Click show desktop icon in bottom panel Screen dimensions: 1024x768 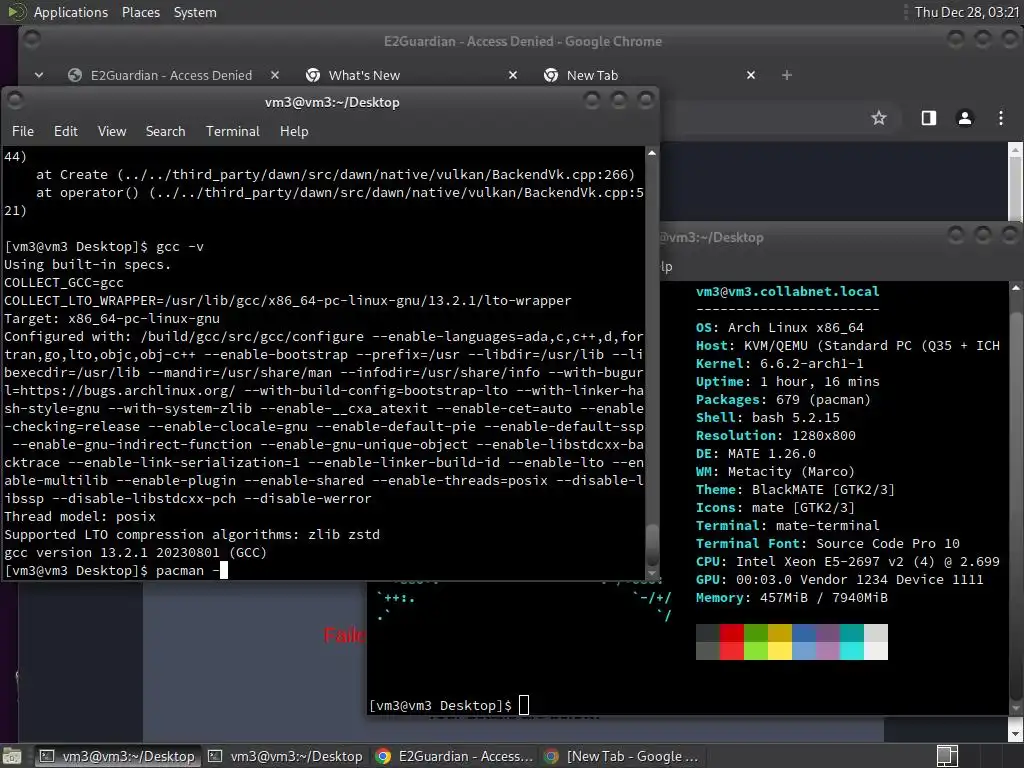pyautogui.click(x=12, y=756)
